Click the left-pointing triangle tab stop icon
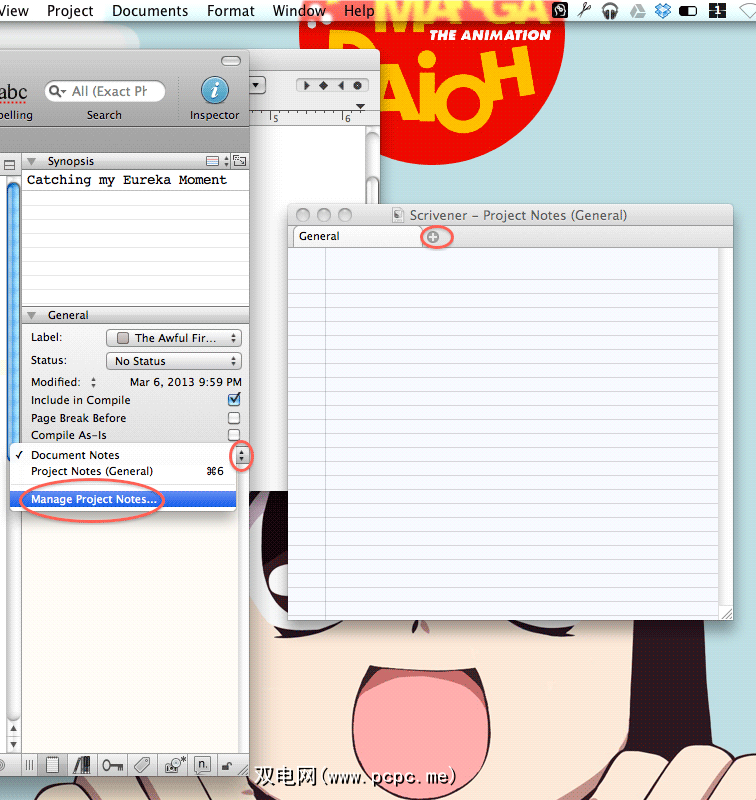The width and height of the screenshot is (756, 800). (x=341, y=86)
